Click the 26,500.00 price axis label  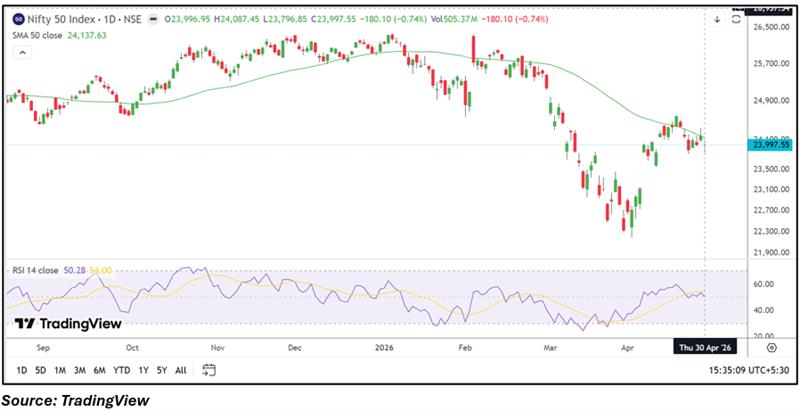(771, 28)
